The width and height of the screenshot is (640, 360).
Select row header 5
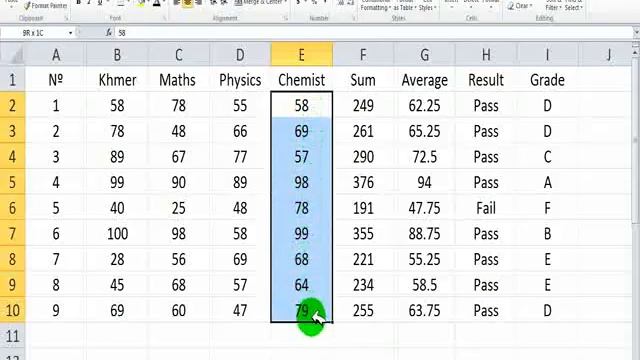(x=12, y=182)
